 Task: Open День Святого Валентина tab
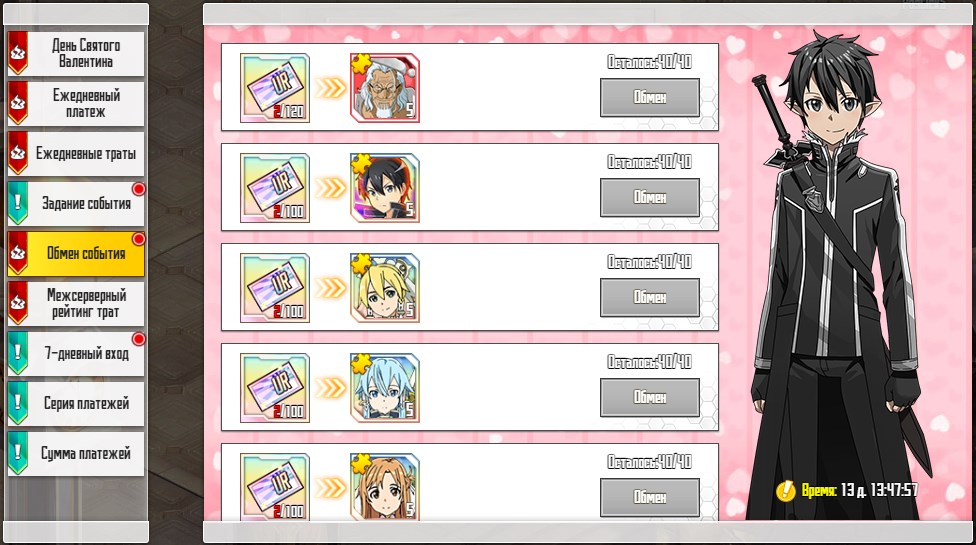point(76,54)
